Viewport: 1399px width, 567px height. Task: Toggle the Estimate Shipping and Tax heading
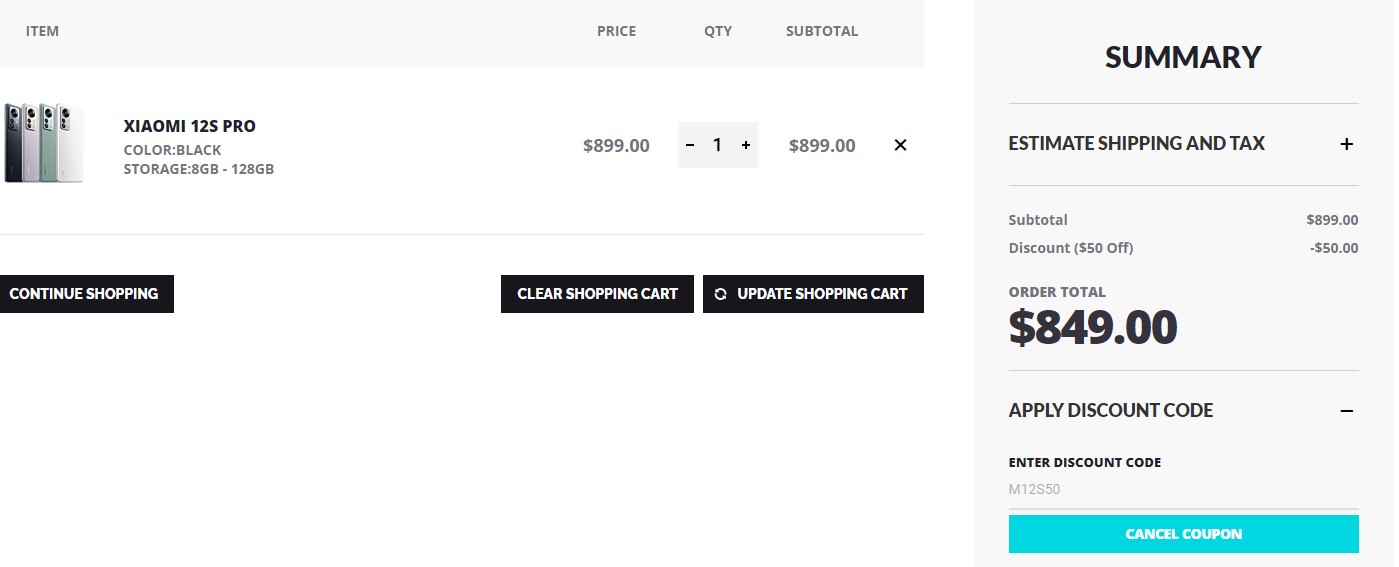[x=1136, y=144]
